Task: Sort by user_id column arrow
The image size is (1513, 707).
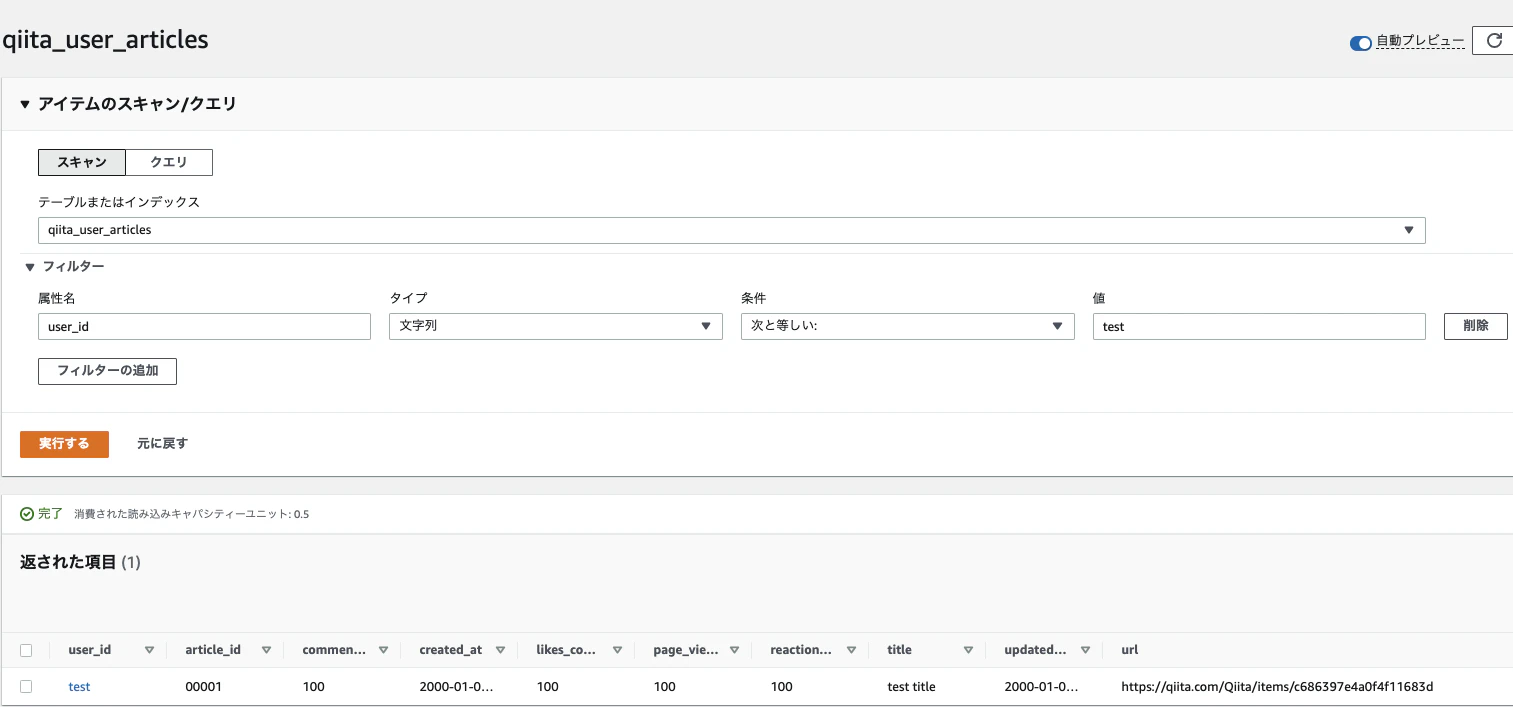Action: pyautogui.click(x=149, y=650)
